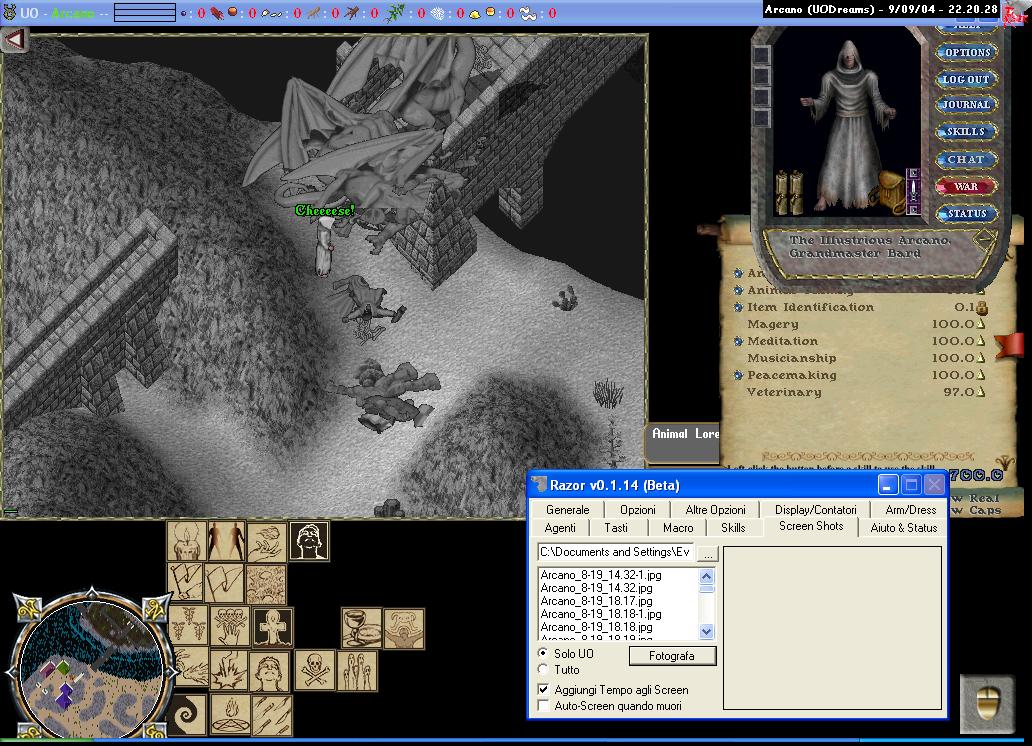Switch to the Tasti tab
Image resolution: width=1032 pixels, height=746 pixels.
(616, 527)
